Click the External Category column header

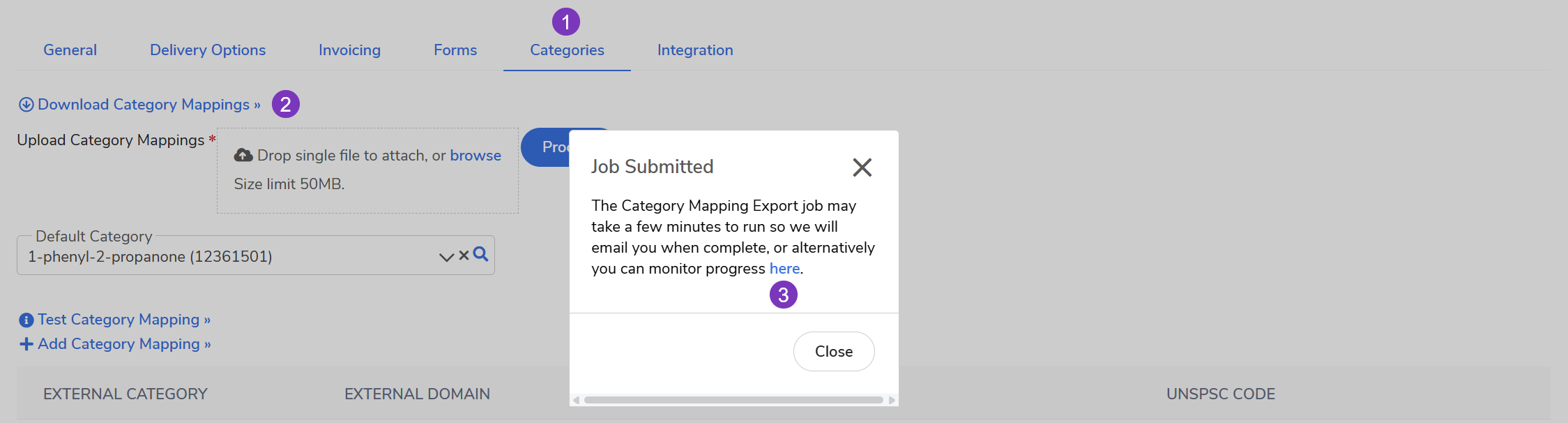[125, 394]
